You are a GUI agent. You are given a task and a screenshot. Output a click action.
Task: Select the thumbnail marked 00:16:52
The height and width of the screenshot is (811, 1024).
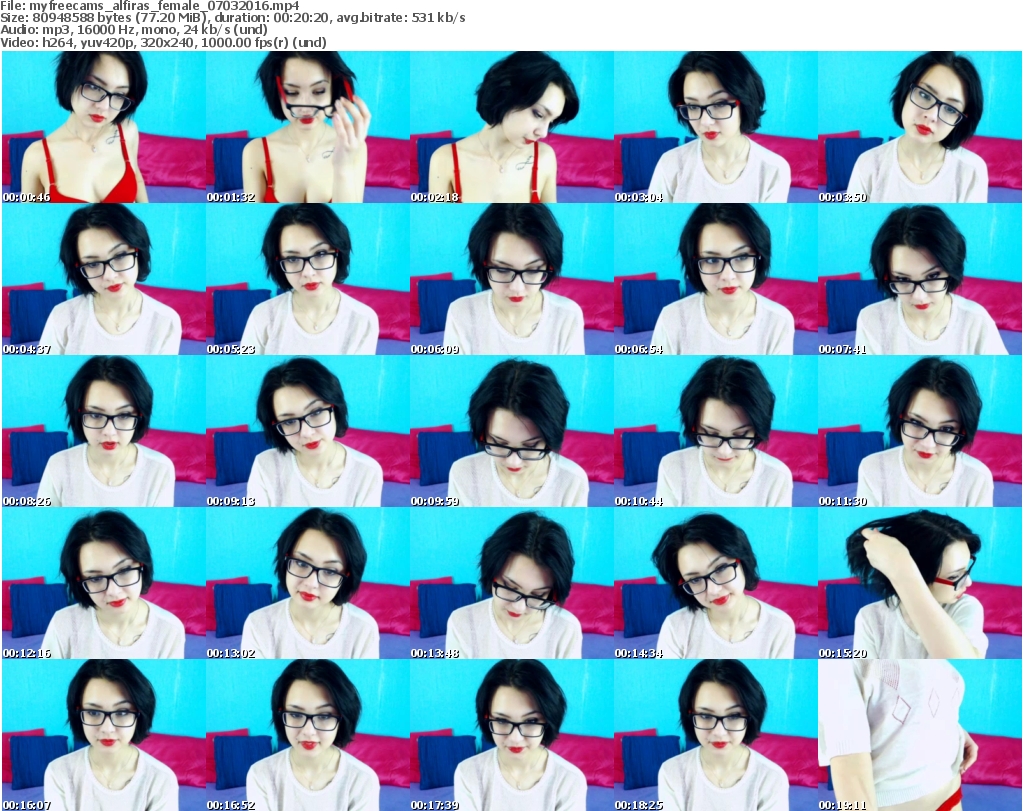(x=308, y=735)
